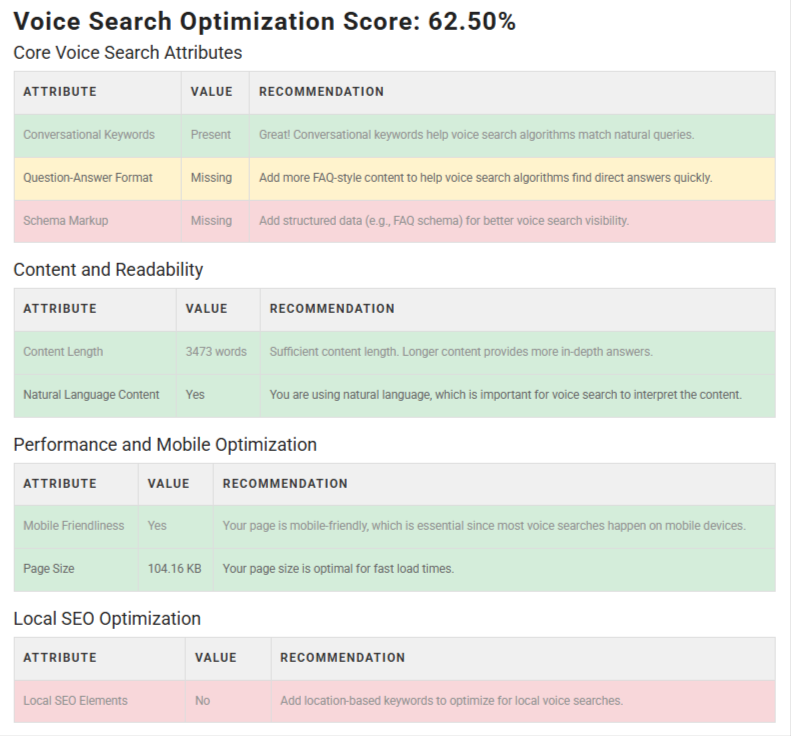Select the Content Length attribute cell

63,352
